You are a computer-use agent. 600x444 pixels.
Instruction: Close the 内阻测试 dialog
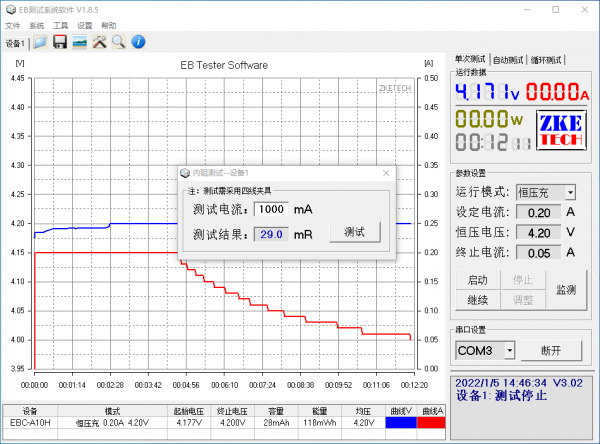(x=386, y=173)
